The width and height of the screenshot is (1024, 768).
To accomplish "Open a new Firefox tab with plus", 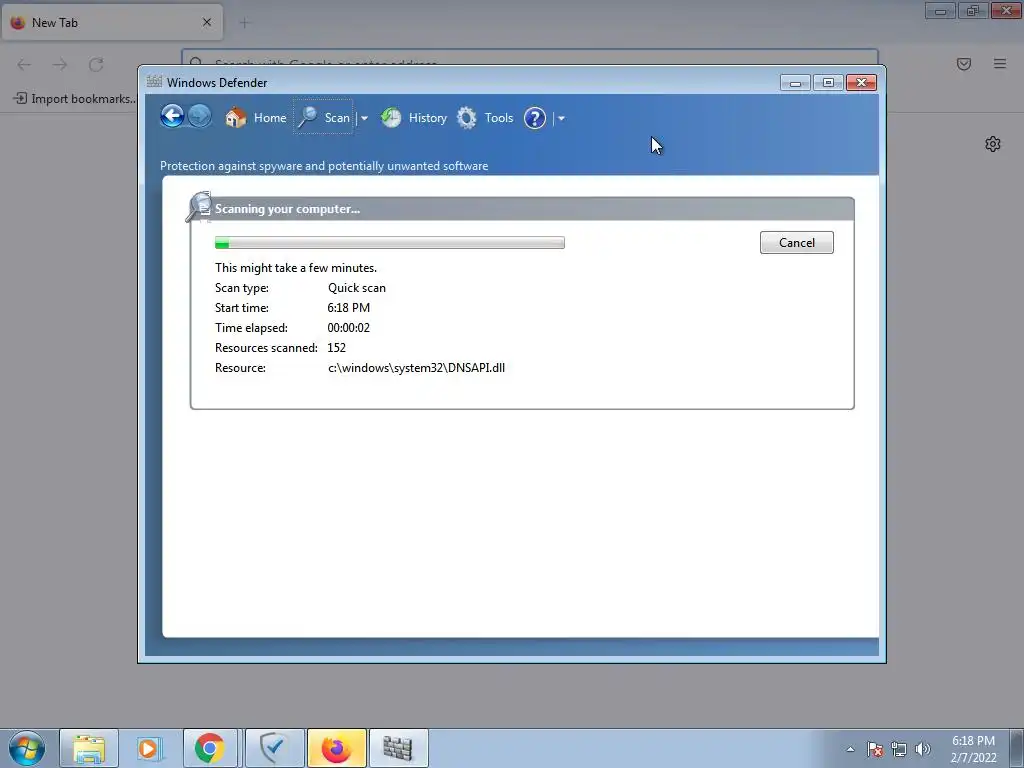I will point(245,23).
